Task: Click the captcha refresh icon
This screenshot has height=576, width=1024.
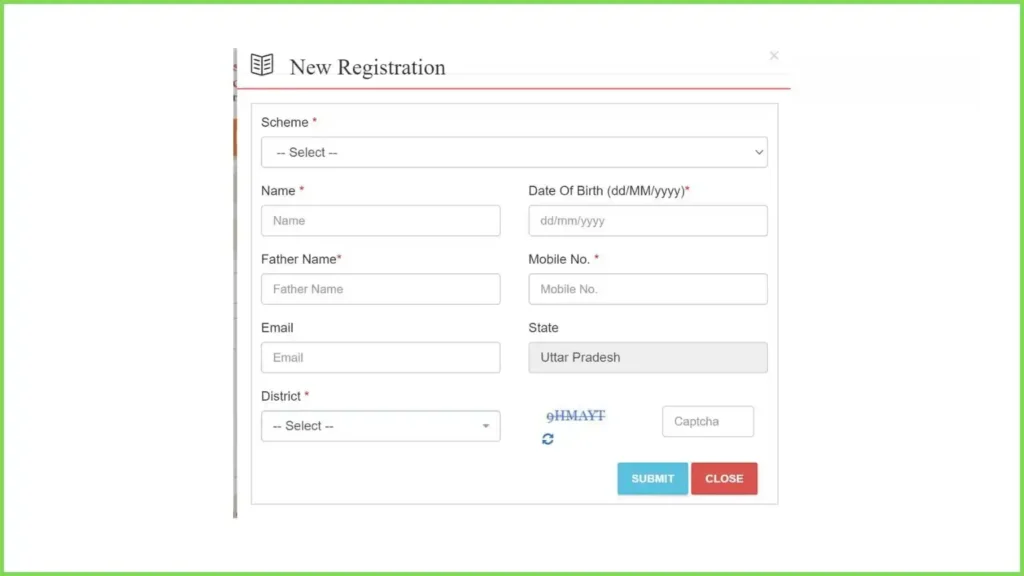Action: pos(547,439)
